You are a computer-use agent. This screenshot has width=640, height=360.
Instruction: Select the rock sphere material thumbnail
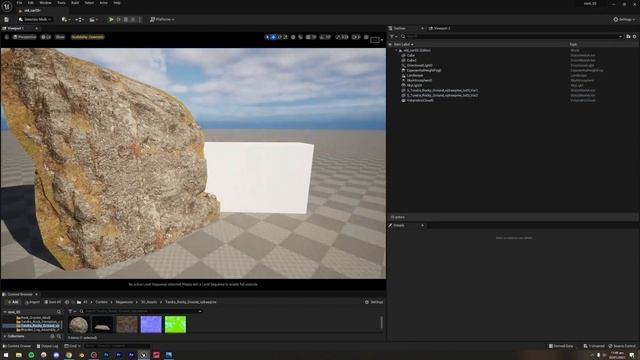(x=78, y=324)
